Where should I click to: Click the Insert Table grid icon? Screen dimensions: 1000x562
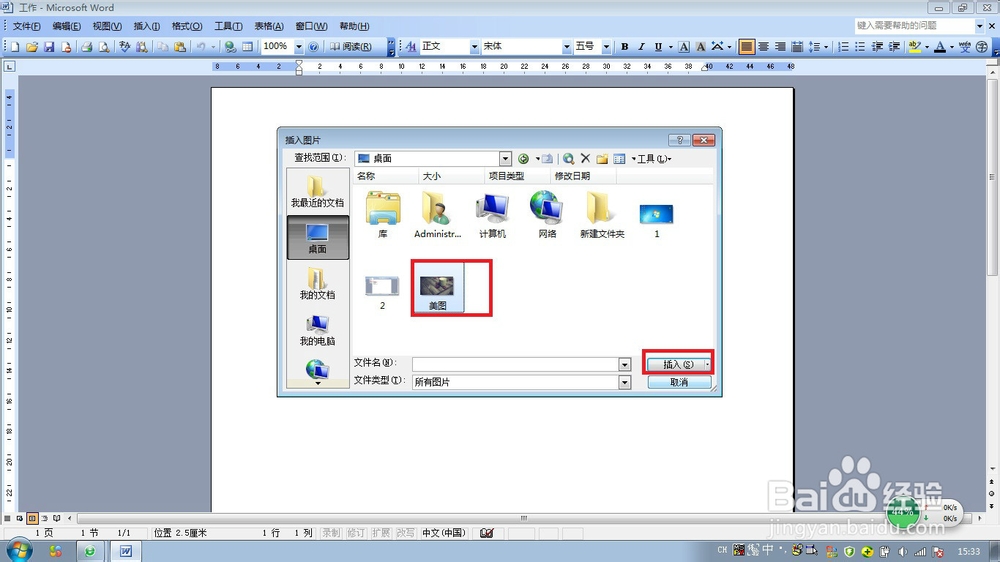pos(247,47)
